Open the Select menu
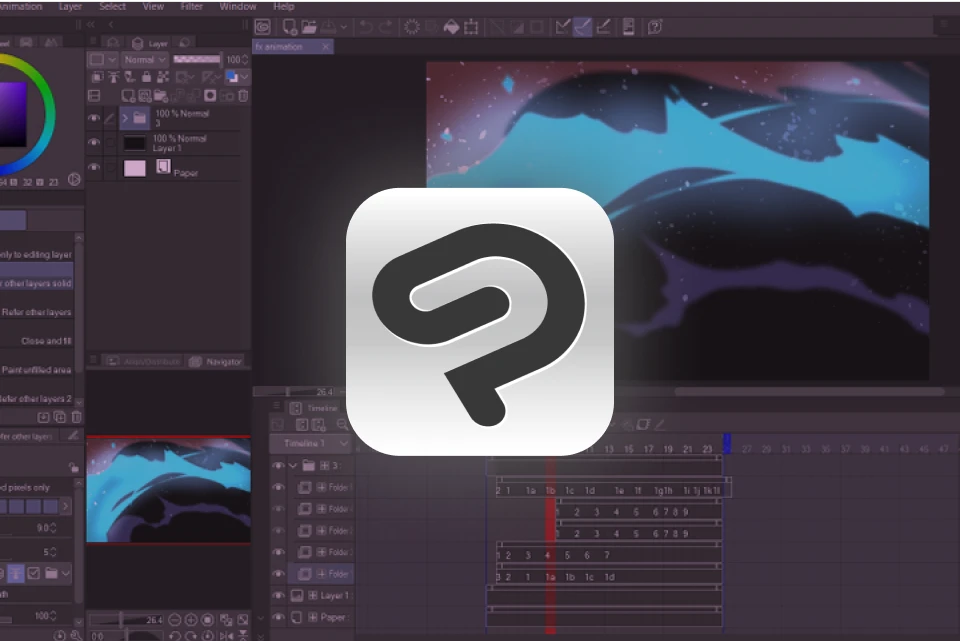Image resolution: width=960 pixels, height=641 pixels. pyautogui.click(x=112, y=6)
